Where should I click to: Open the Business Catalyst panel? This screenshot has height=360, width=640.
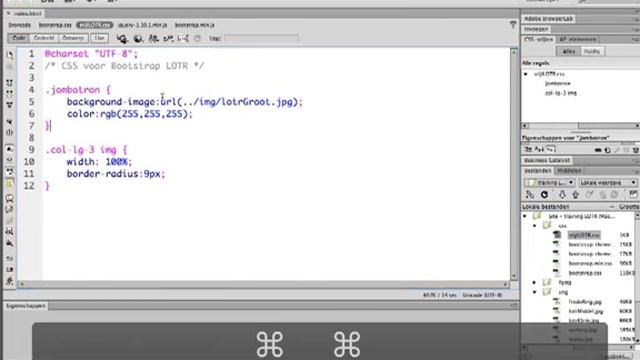(x=547, y=160)
